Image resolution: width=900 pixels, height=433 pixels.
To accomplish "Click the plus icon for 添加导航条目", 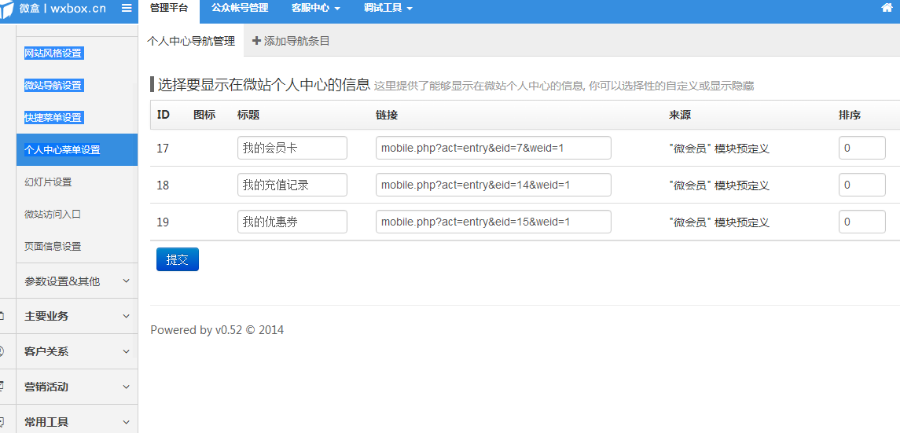I will point(257,41).
